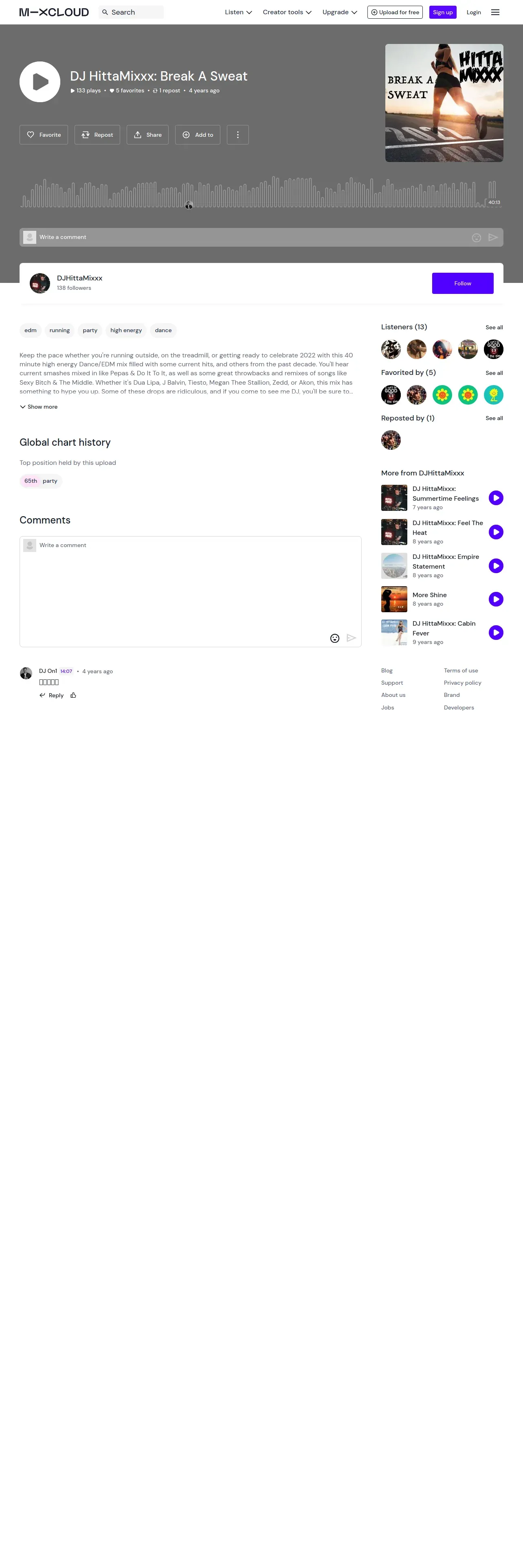Screen dimensions: 523x1568
Task: Follow DJHittaMixxx
Action: tap(463, 283)
